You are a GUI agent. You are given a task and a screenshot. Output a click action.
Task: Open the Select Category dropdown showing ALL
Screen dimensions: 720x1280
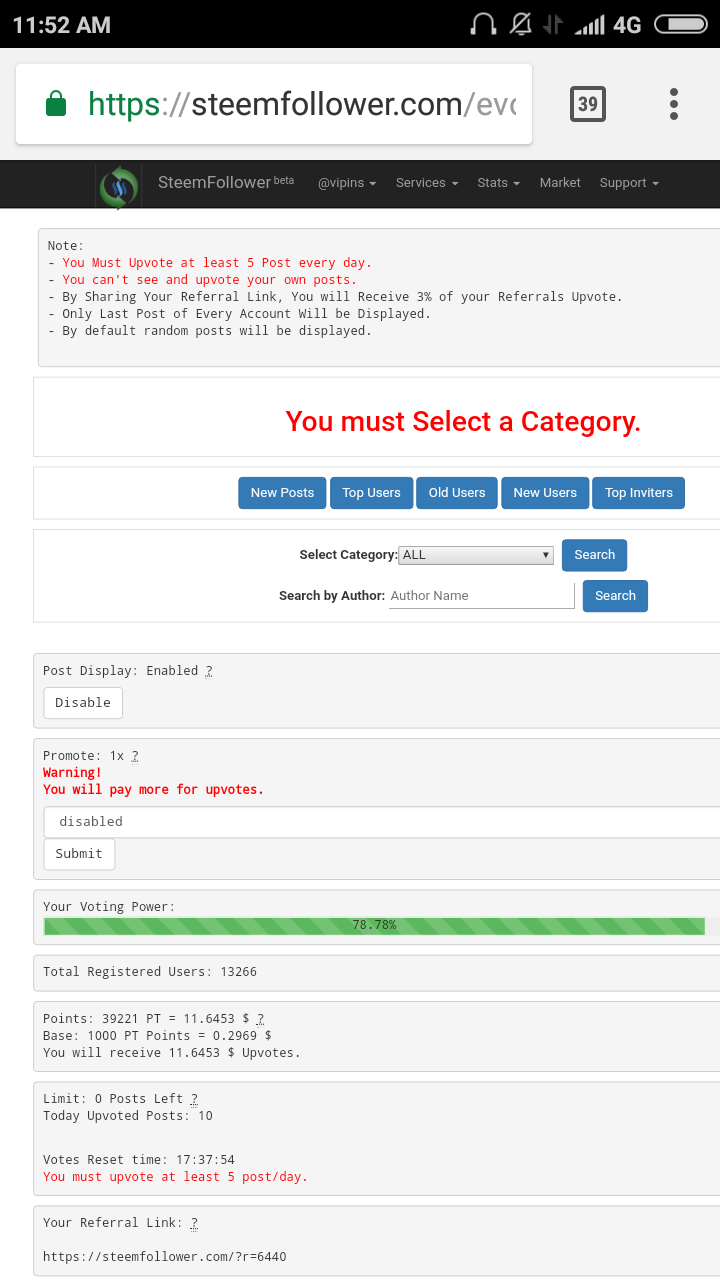click(x=476, y=555)
